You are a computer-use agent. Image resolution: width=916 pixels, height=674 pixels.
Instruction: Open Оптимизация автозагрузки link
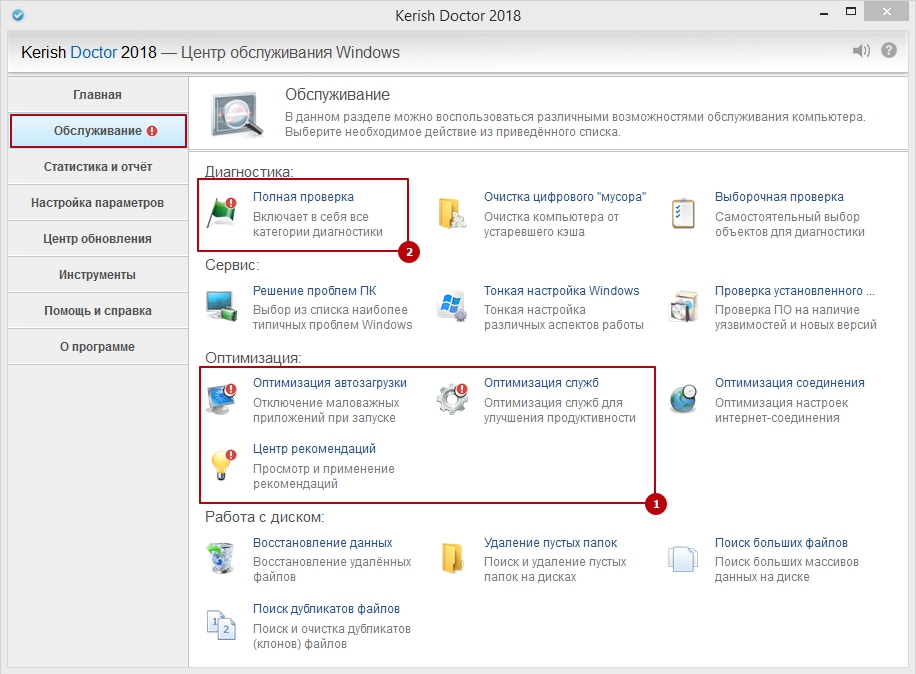click(329, 383)
